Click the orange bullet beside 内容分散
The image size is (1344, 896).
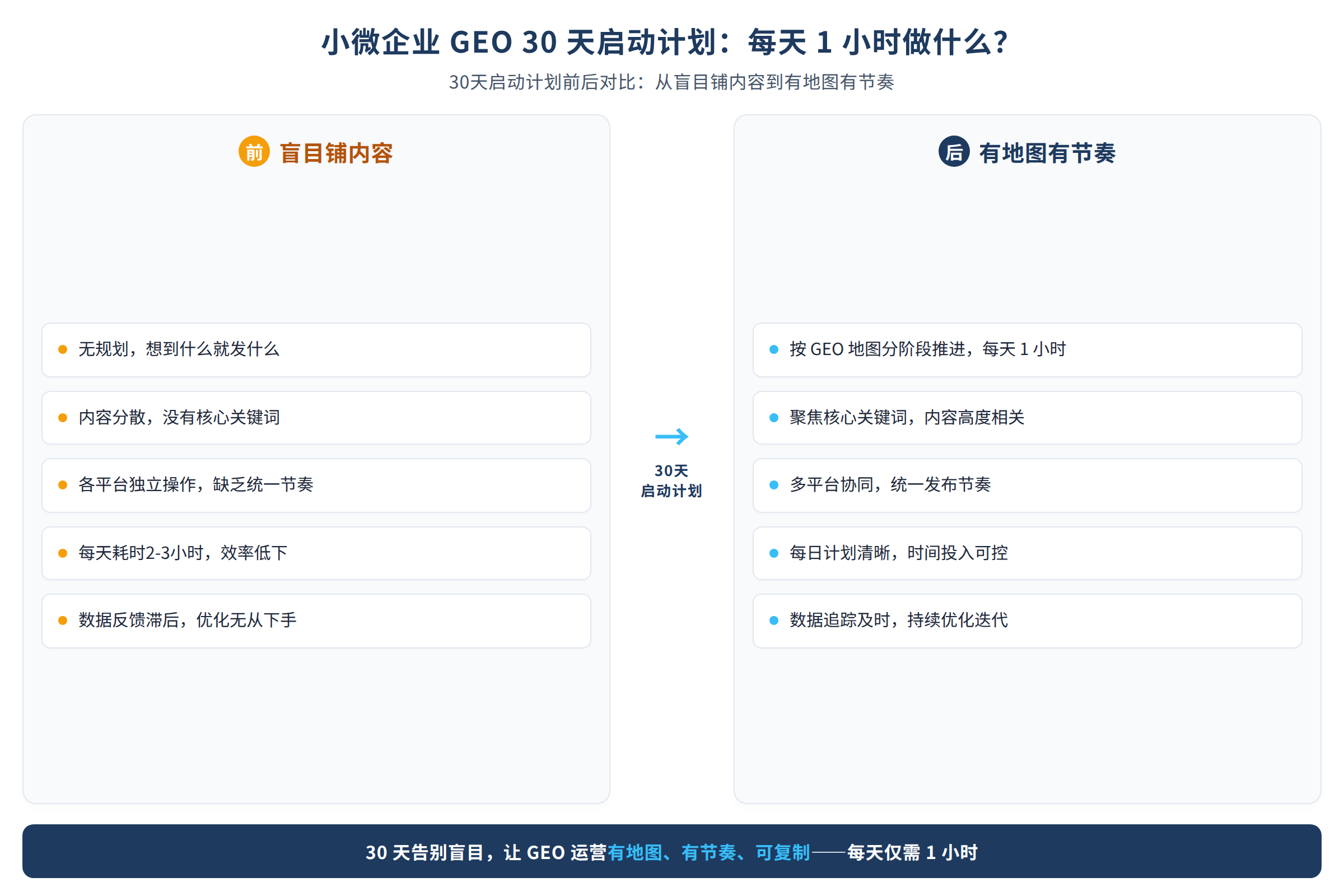pyautogui.click(x=63, y=418)
